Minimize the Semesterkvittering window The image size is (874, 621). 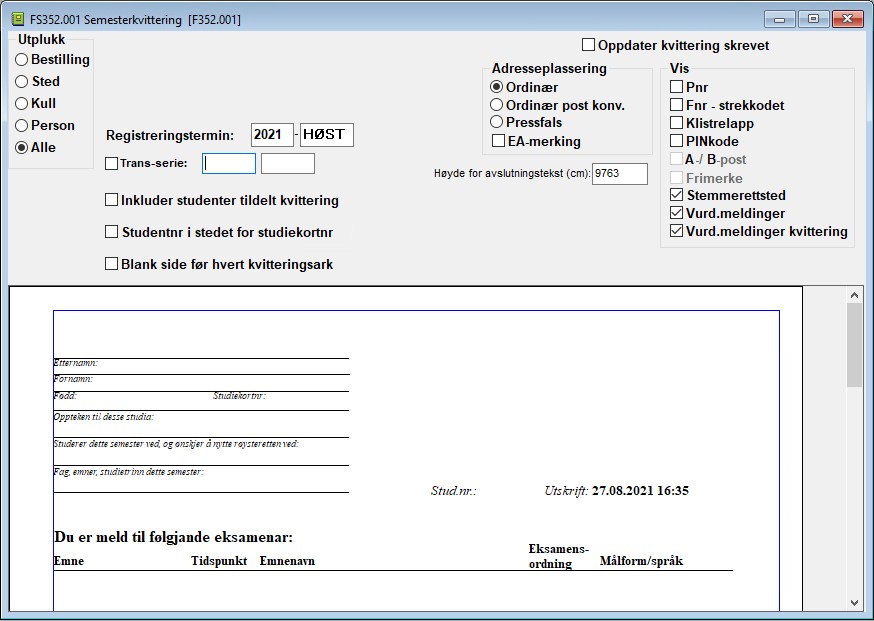point(780,19)
